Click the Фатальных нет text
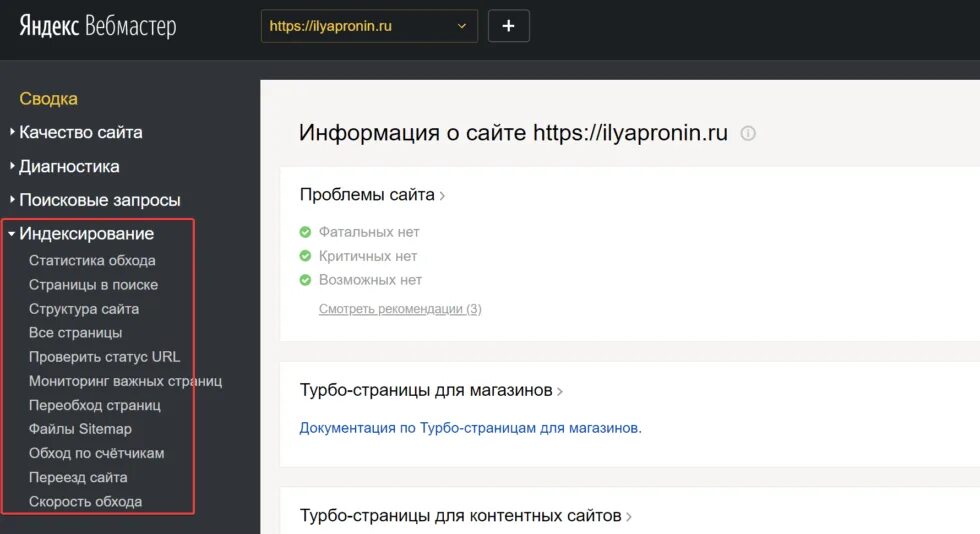 point(369,232)
